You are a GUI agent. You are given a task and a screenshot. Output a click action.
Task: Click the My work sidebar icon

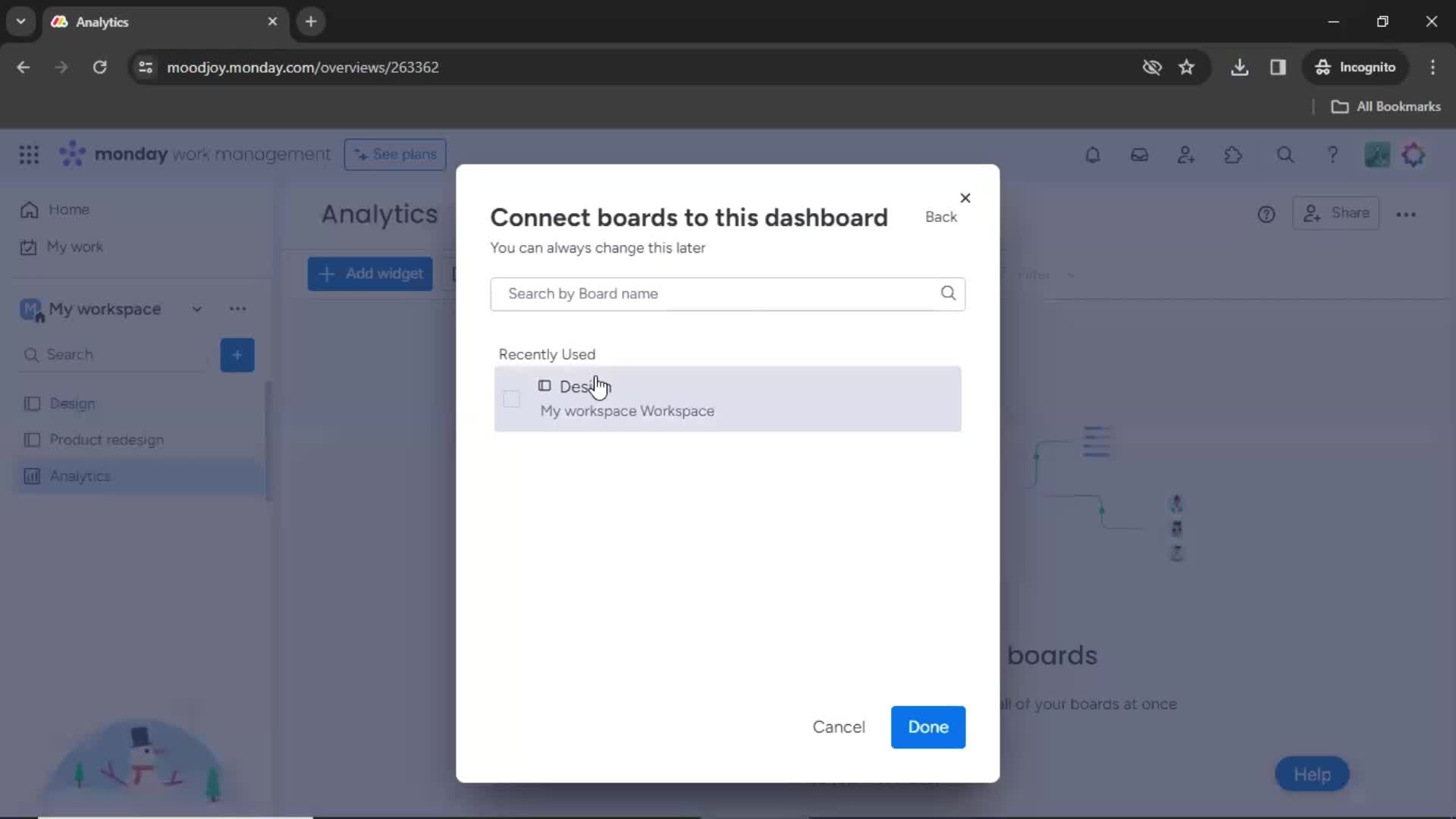(29, 247)
